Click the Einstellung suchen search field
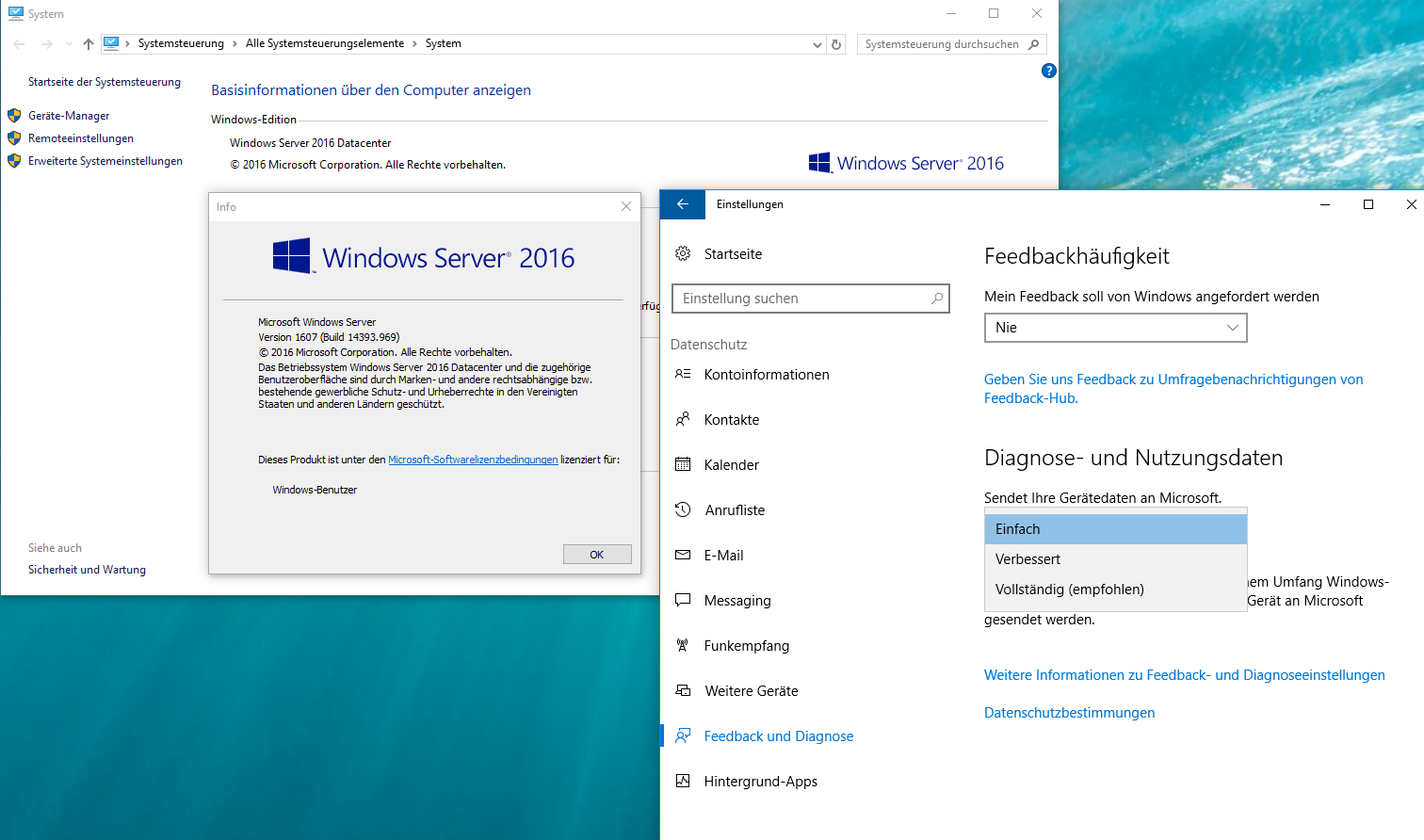Screen dimensions: 1424x840 811,299
